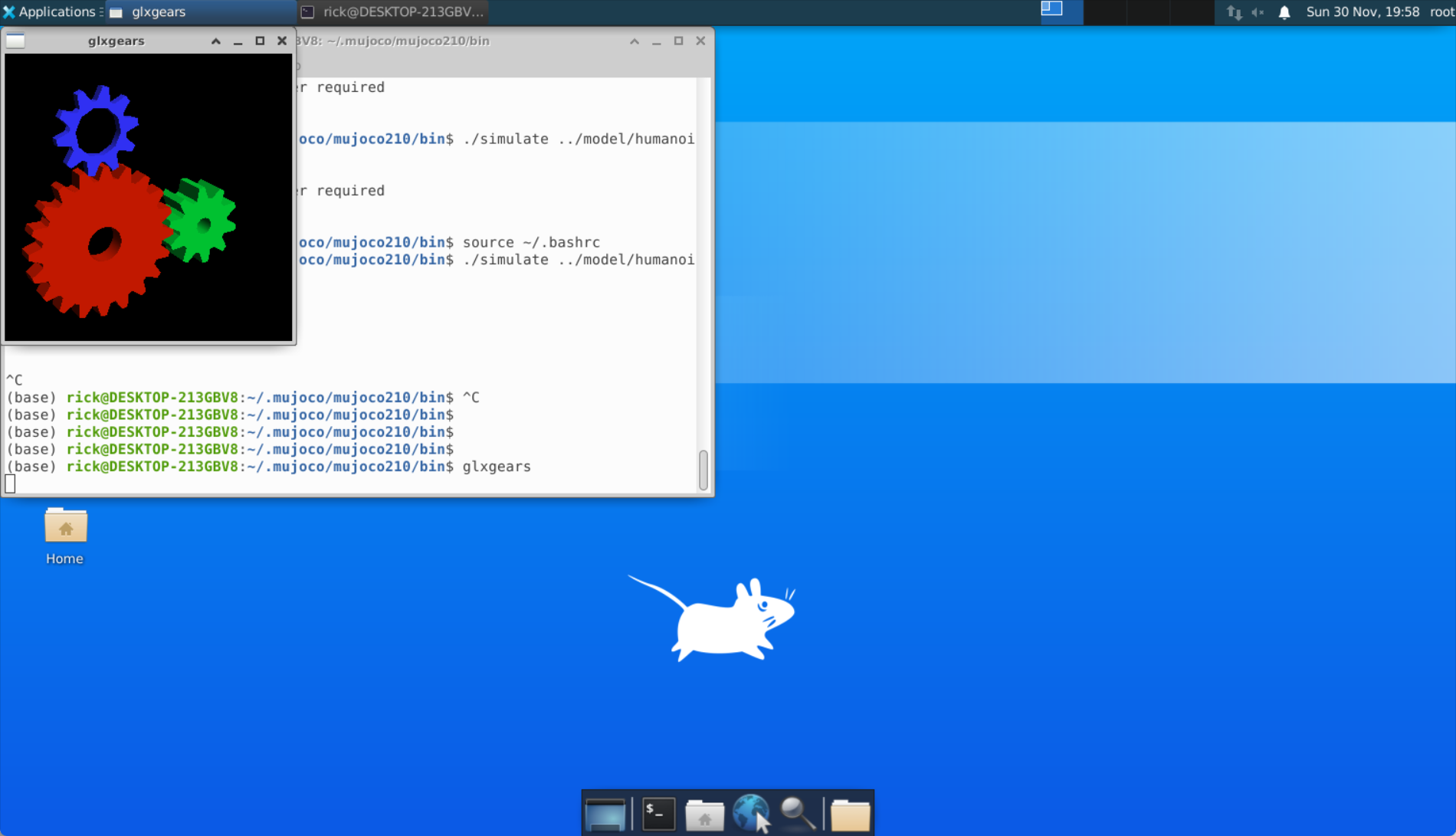
Task: Open home folder file manager in dock
Action: point(704,814)
